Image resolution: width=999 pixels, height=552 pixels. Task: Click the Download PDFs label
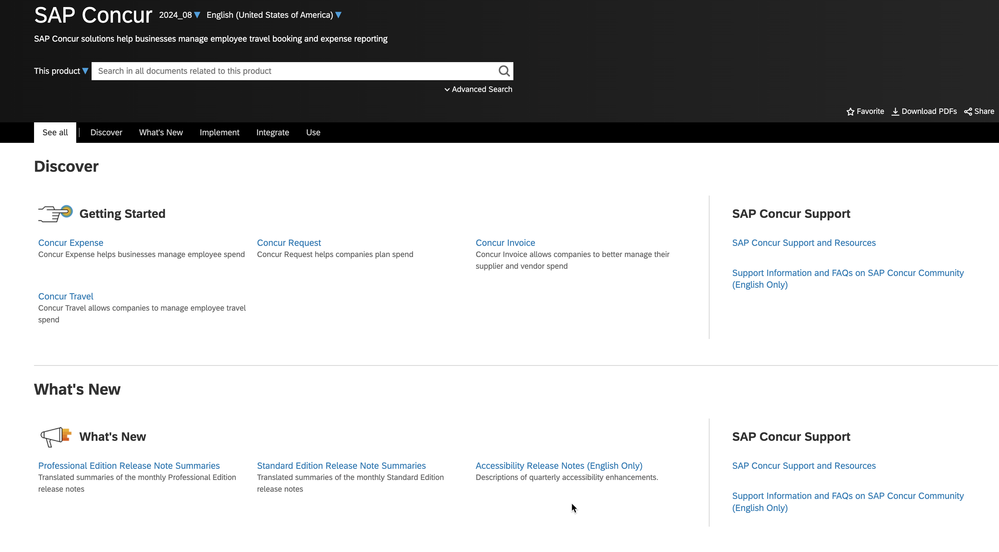tap(928, 112)
